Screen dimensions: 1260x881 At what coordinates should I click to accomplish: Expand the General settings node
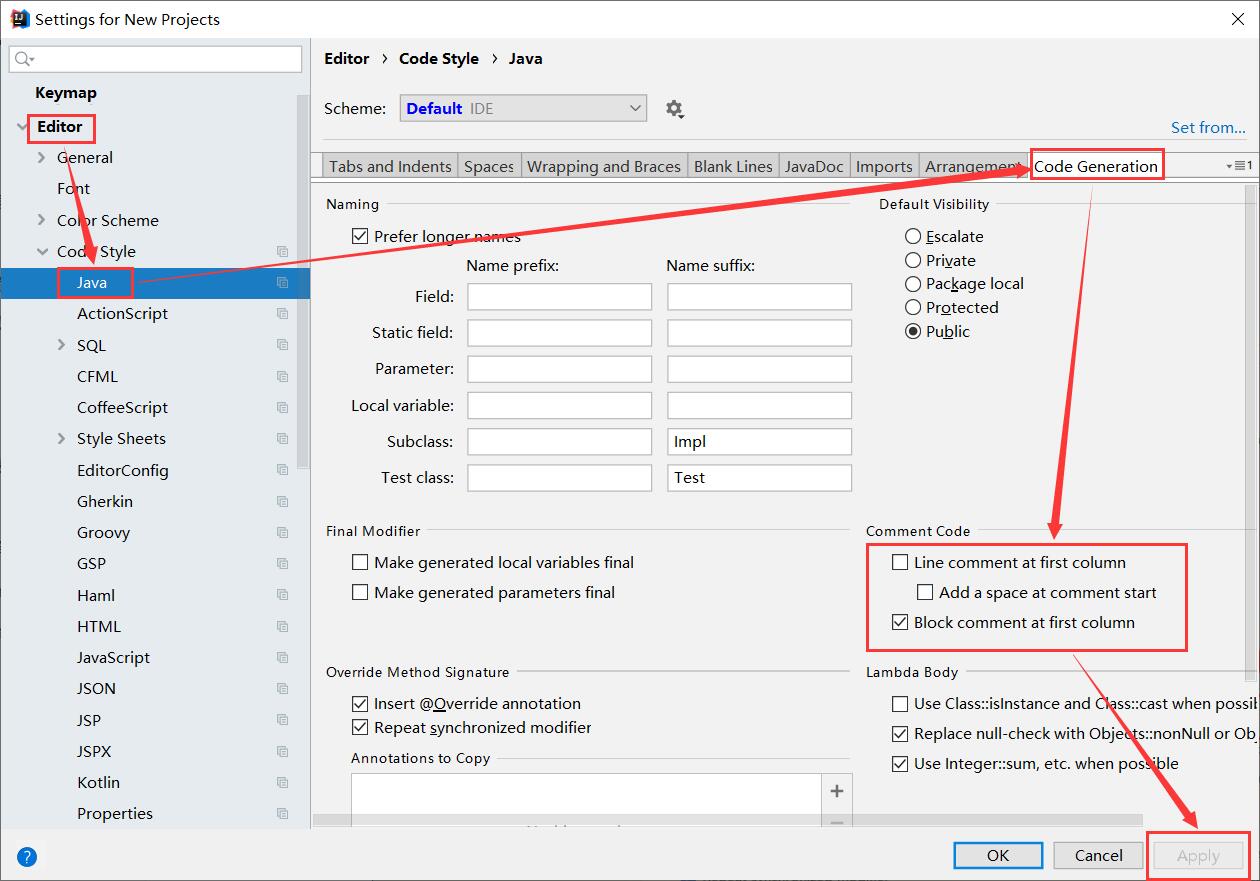pos(41,158)
